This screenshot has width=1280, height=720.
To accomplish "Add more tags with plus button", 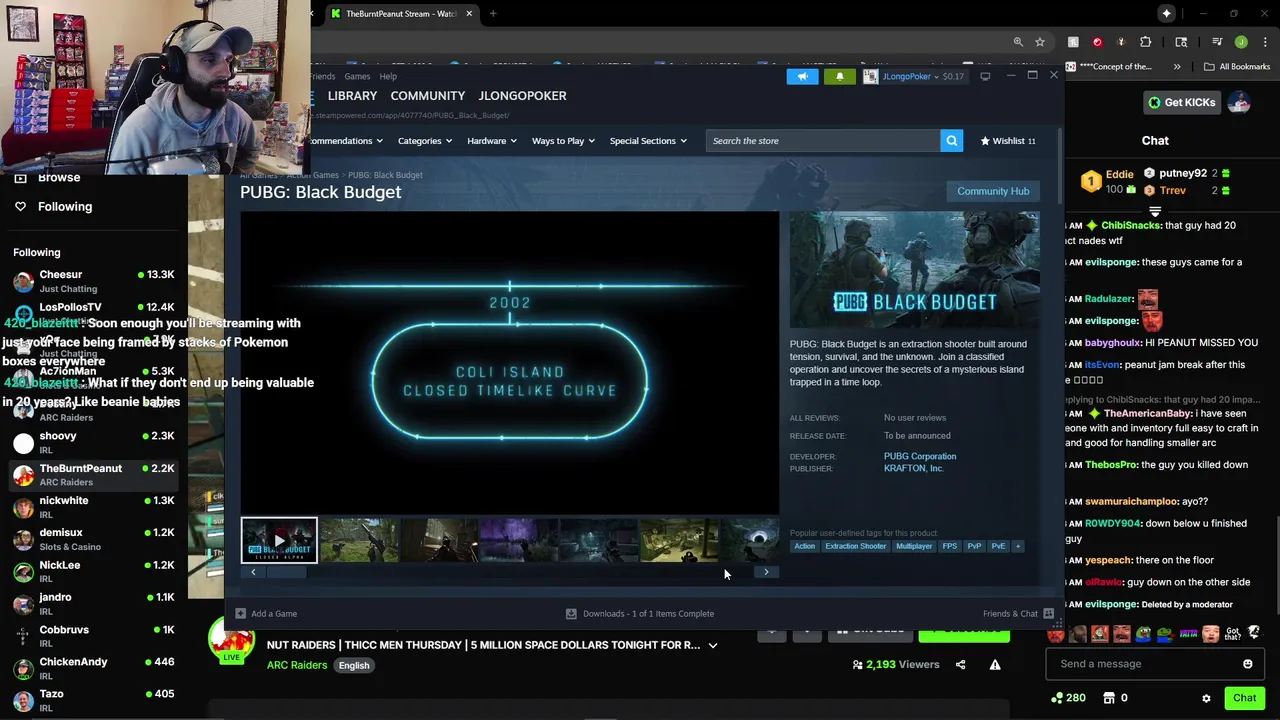I will [1018, 546].
